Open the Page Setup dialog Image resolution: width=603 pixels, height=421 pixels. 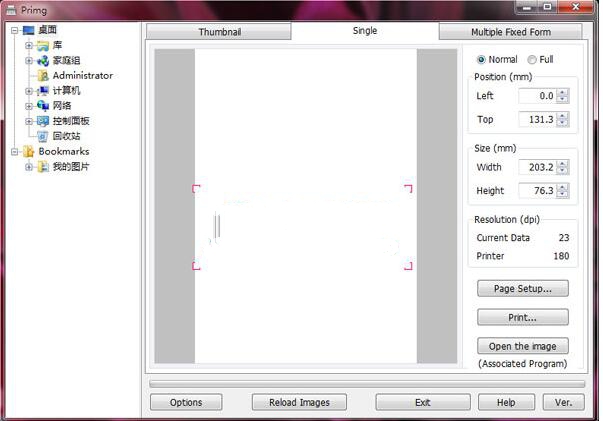point(523,289)
